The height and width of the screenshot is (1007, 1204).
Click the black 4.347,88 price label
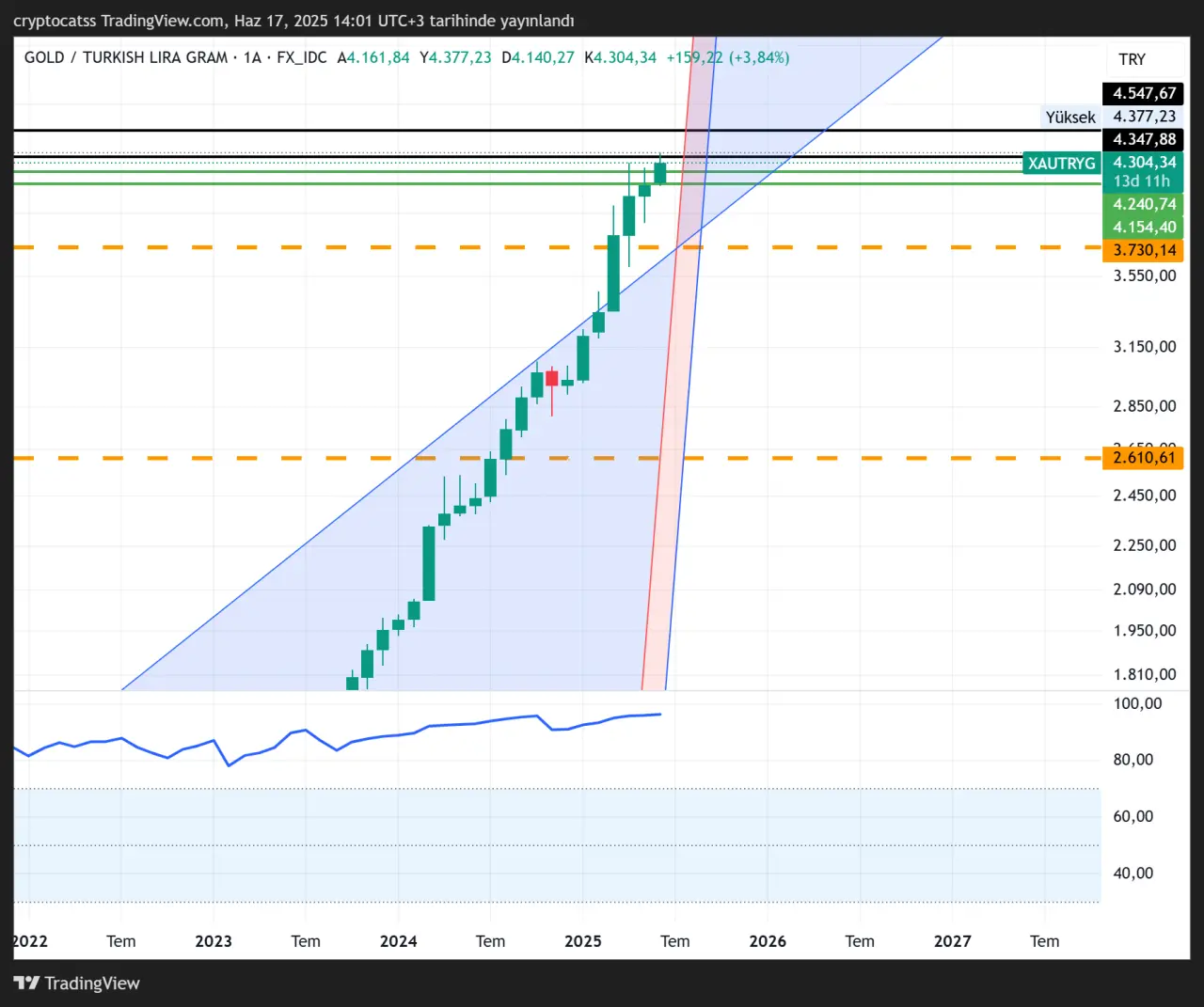[1144, 139]
